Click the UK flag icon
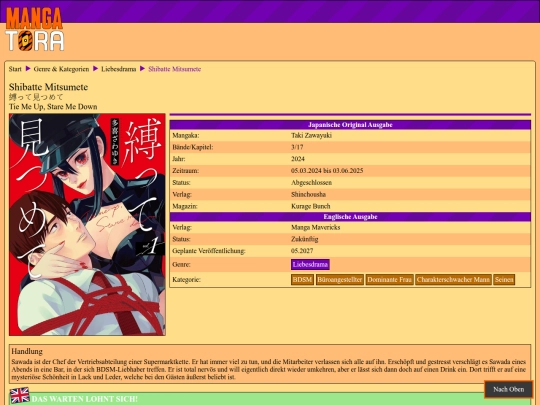This screenshot has height=405, width=540. tap(20, 396)
